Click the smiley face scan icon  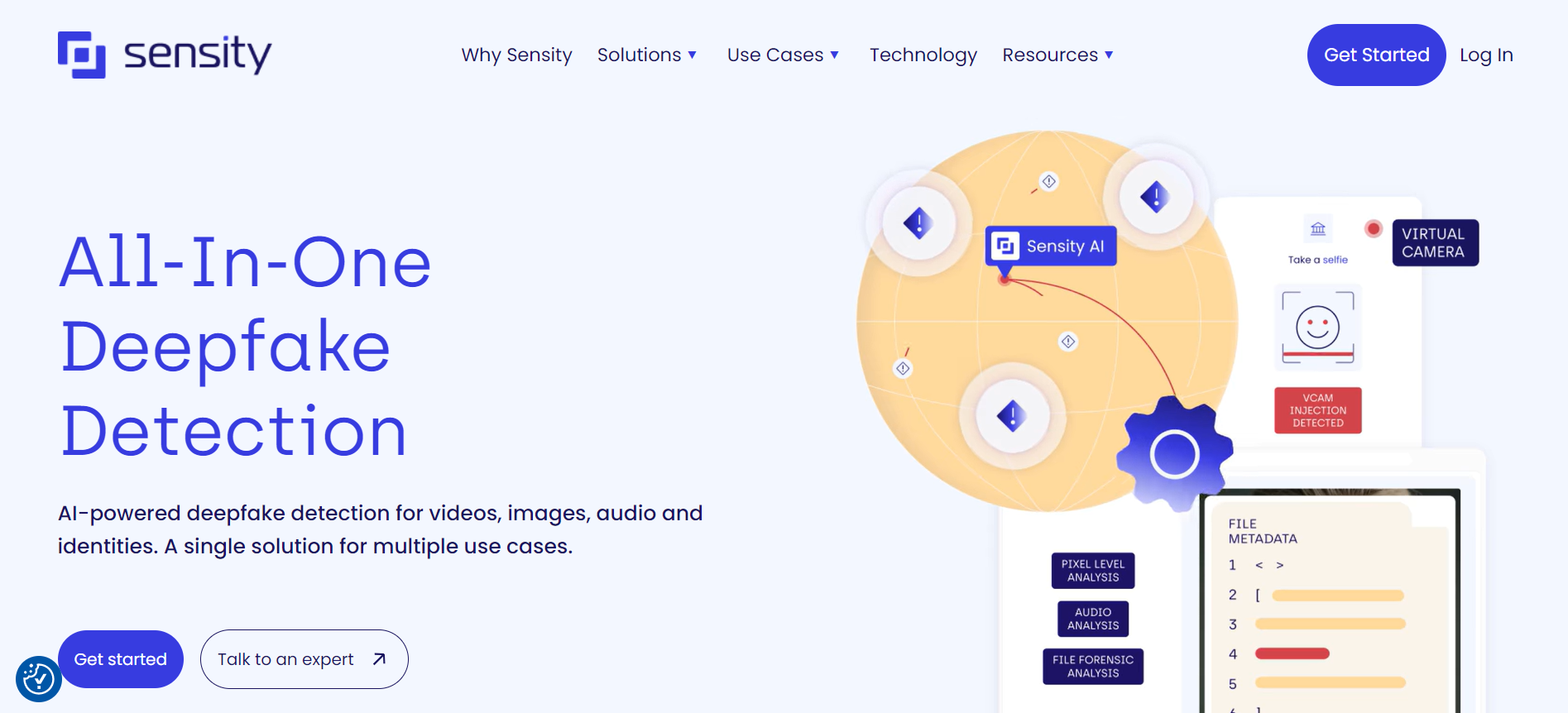[1318, 328]
